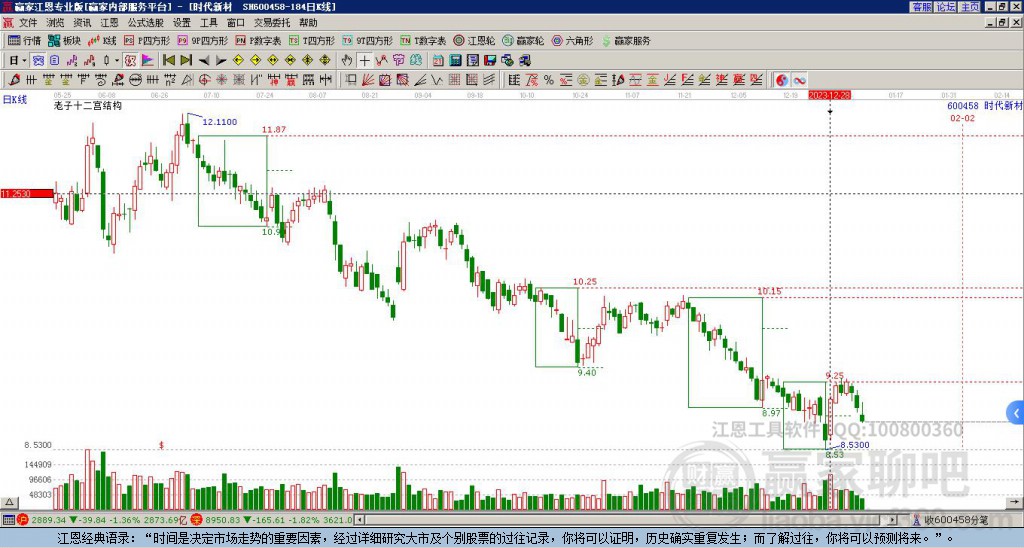1024x548 pixels.
Task: Click the infinity symbol icon
Action: point(799,80)
